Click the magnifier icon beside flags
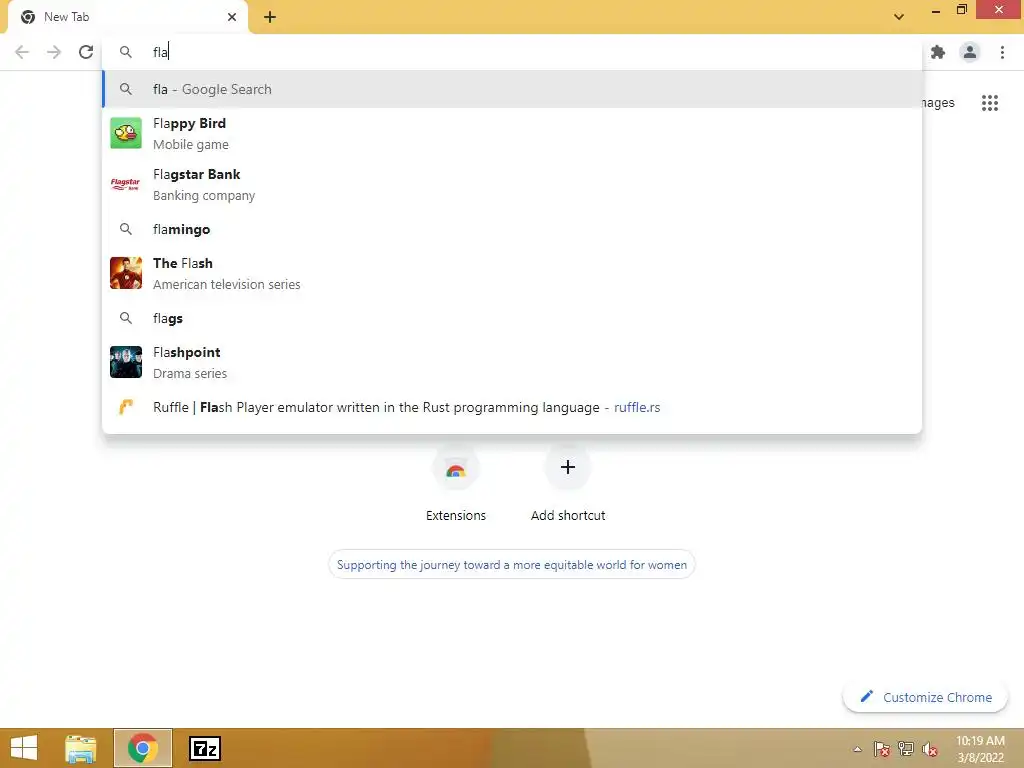The image size is (1024, 768). pos(126,318)
